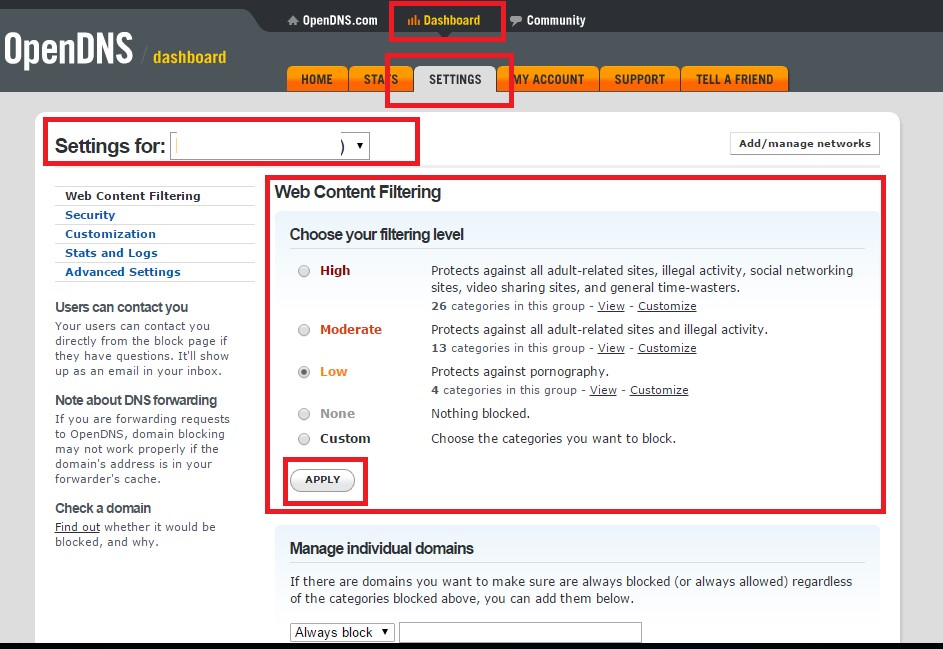Click Find out under Check a domain
The image size is (943, 649).
click(78, 527)
